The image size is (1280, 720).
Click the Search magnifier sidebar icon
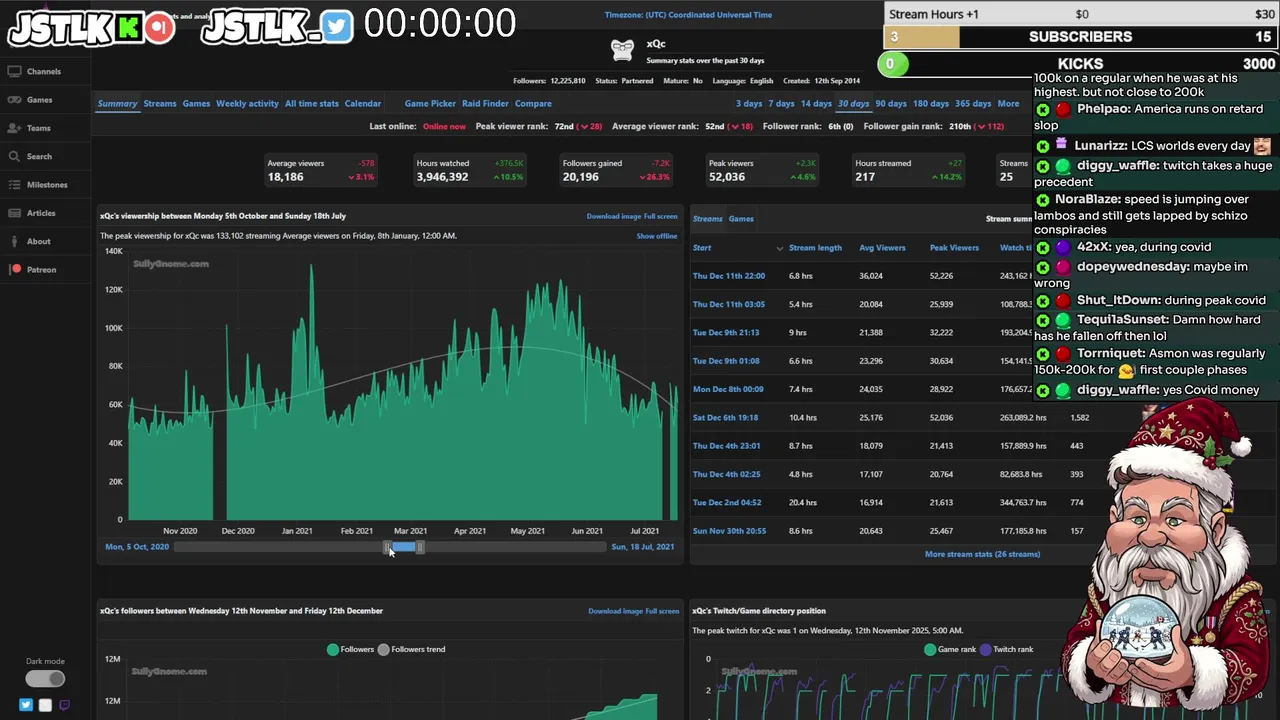point(14,156)
